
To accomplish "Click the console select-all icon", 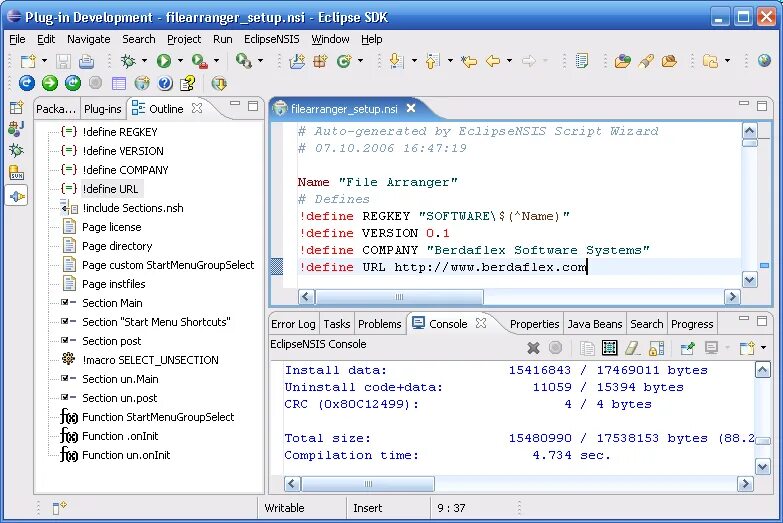I will (609, 348).
